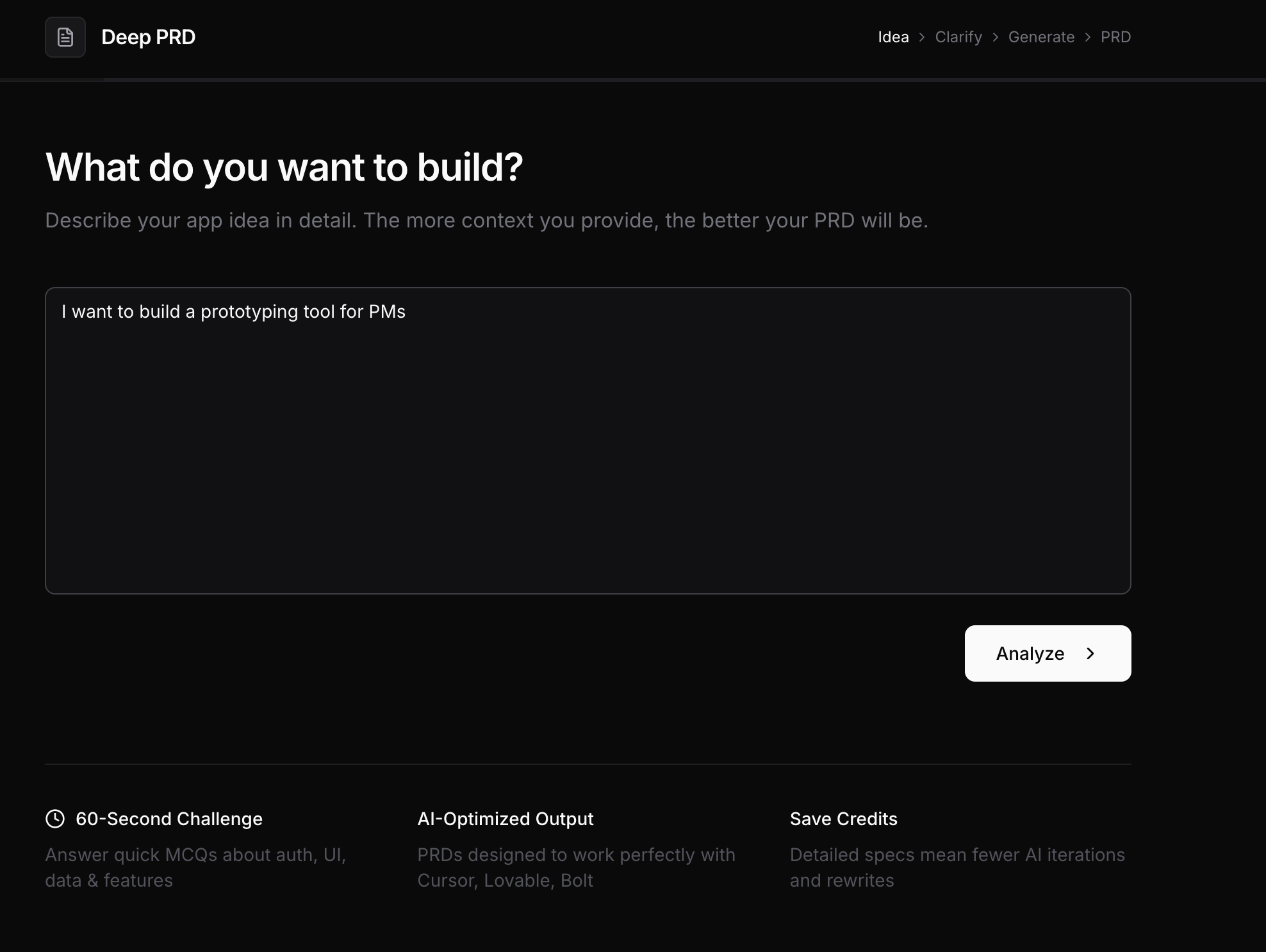Click the 'Describe your app idea' subtitle text

coord(486,220)
